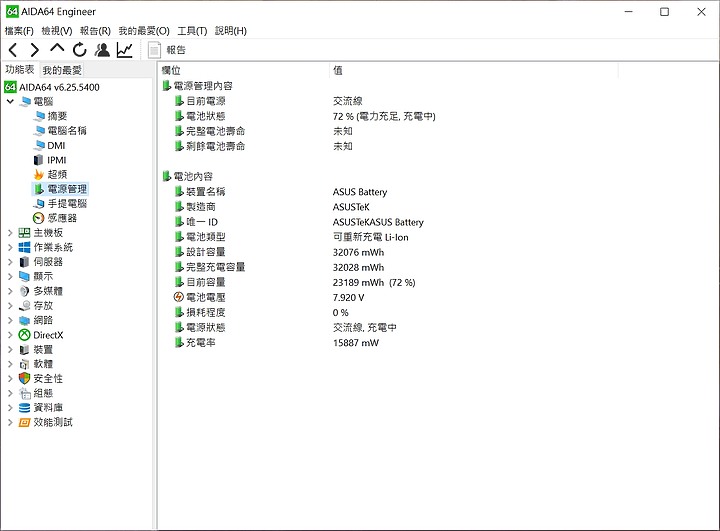Click the 顯示 monitor icon
This screenshot has height=531, width=720.
[x=24, y=277]
